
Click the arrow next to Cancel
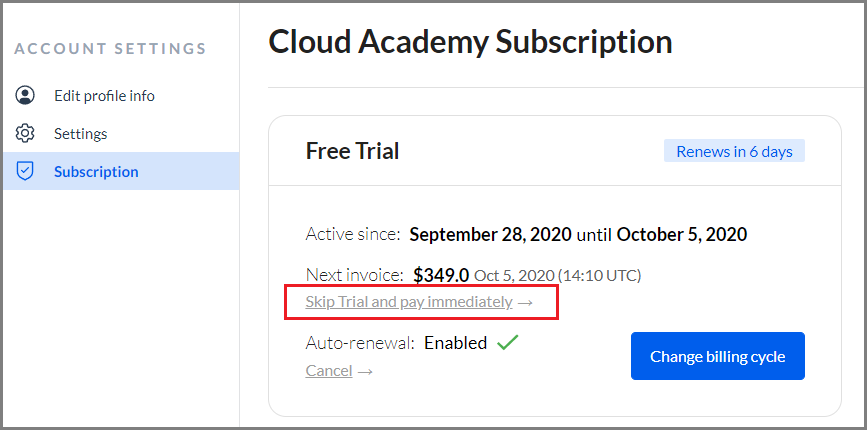[365, 371]
